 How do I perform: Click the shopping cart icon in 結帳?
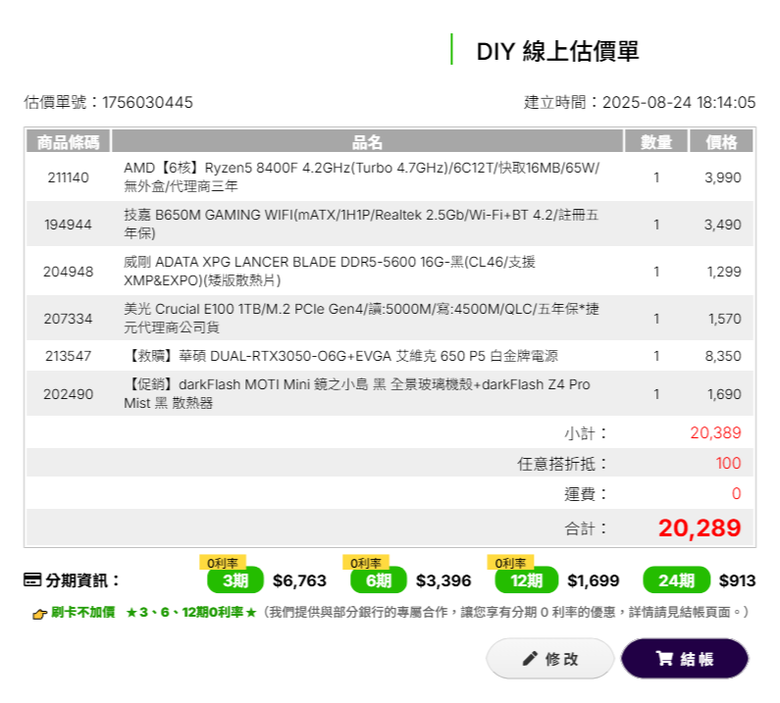[x=664, y=658]
